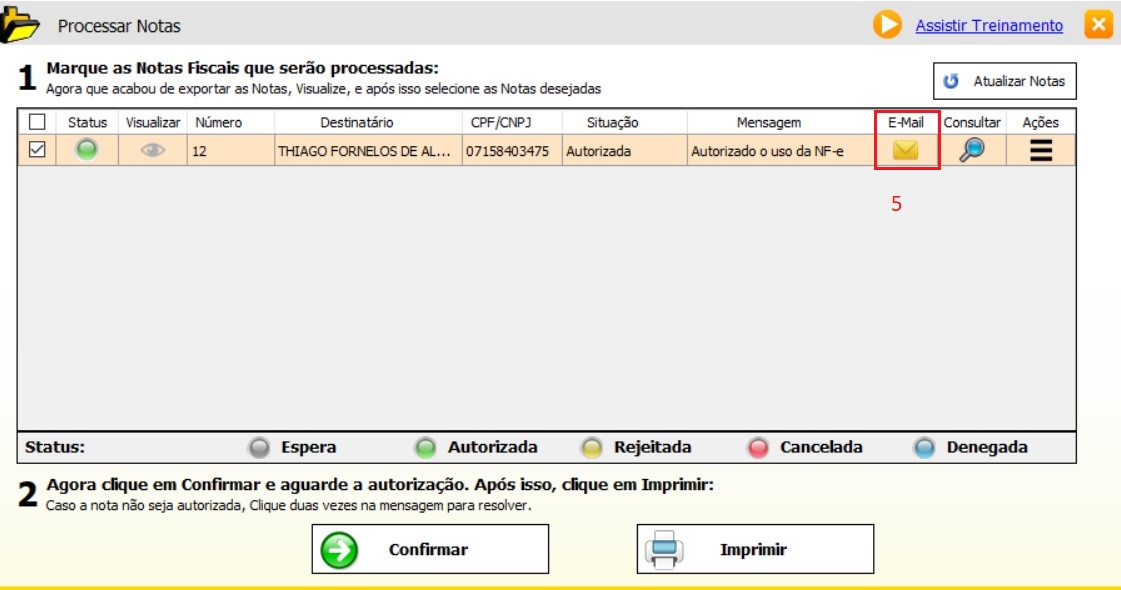
Task: Click the printer icon in Imprimir button
Action: [x=664, y=549]
